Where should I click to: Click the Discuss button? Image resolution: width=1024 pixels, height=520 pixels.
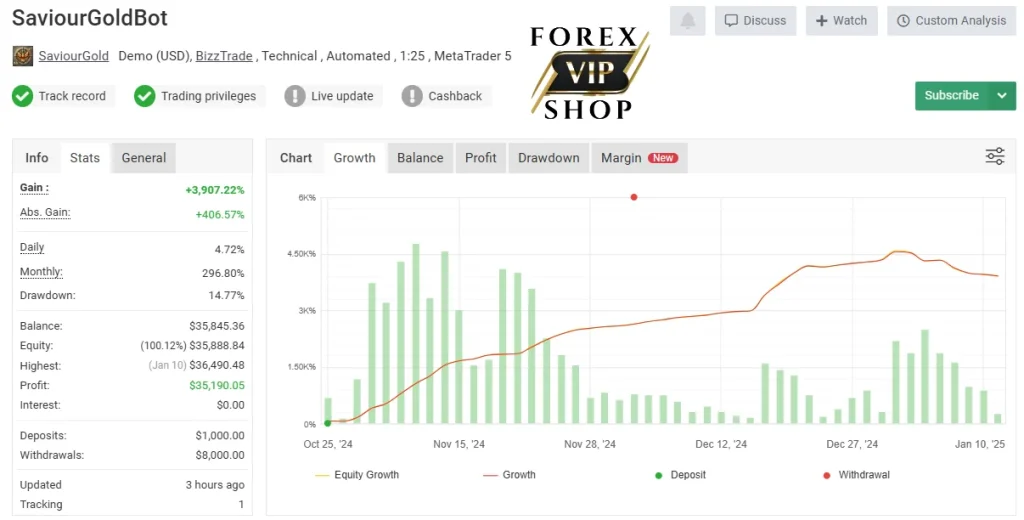click(756, 21)
